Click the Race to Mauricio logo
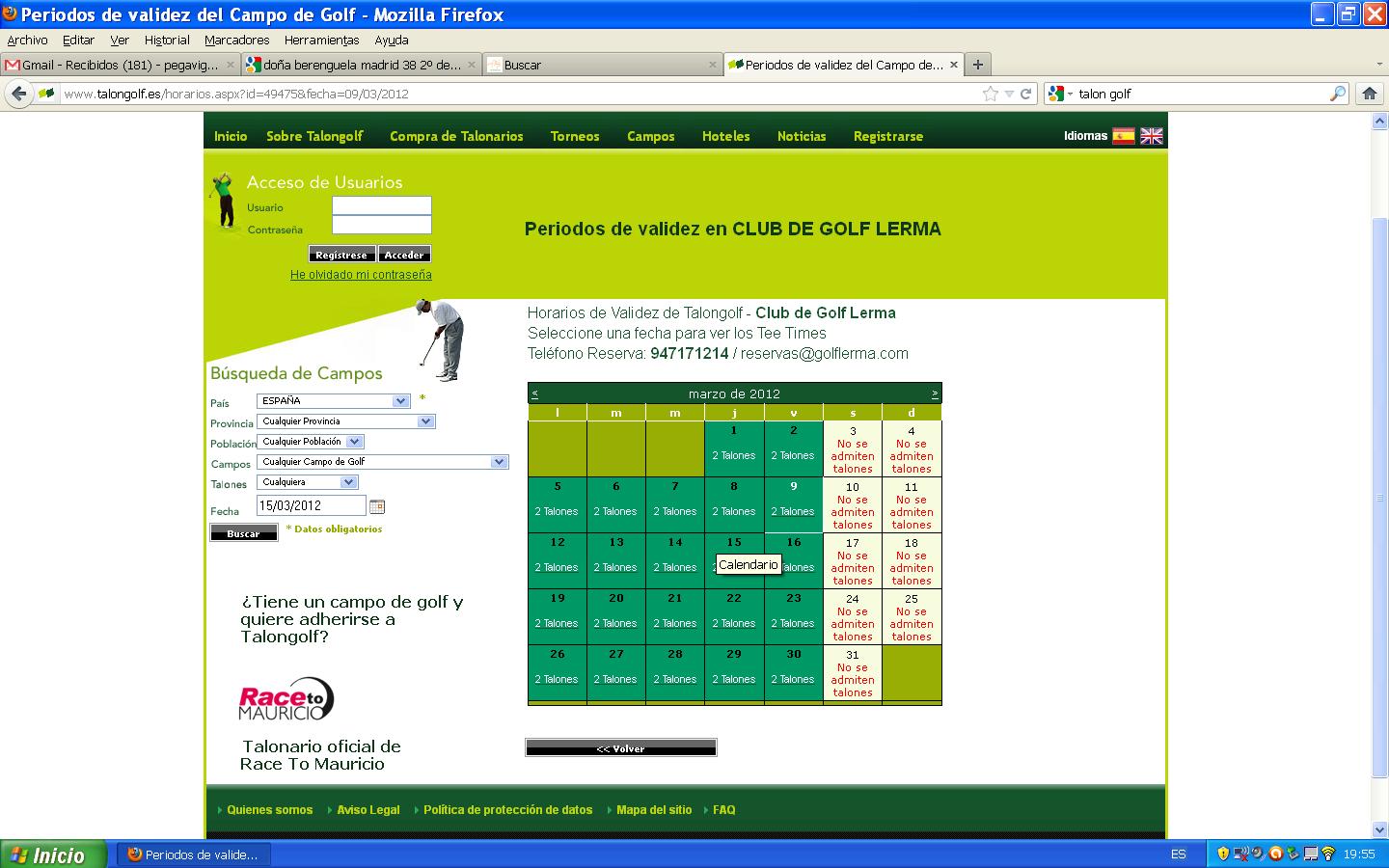This screenshot has width=1389, height=868. (x=286, y=699)
